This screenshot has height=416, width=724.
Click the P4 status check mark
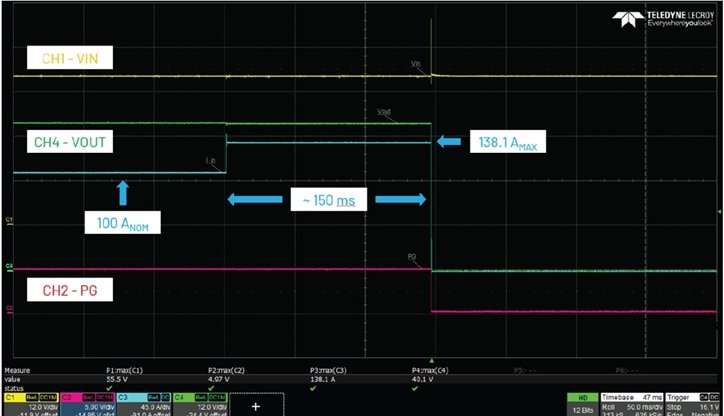click(x=415, y=388)
